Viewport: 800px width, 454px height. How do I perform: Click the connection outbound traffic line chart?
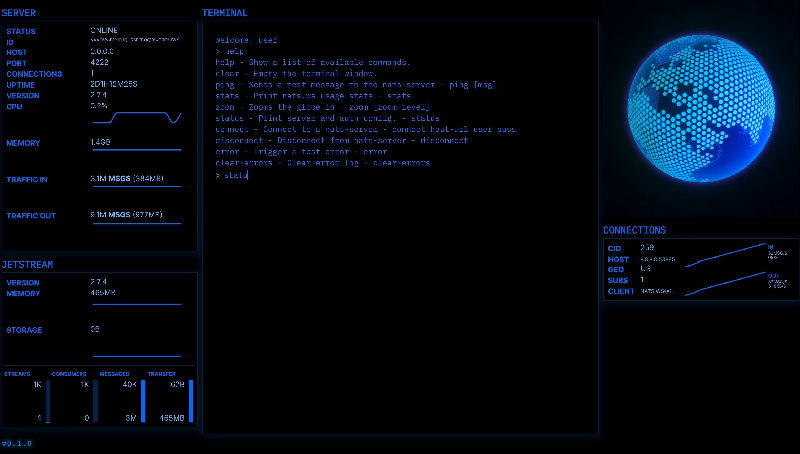(x=730, y=283)
